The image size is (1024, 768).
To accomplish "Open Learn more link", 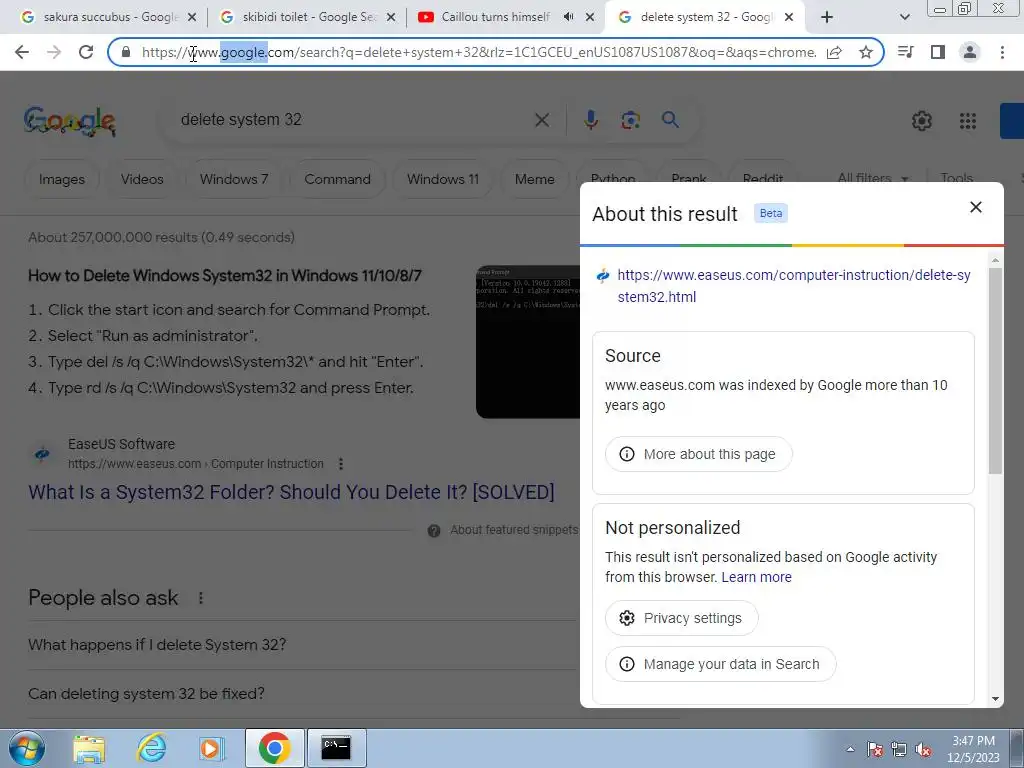I will click(756, 577).
